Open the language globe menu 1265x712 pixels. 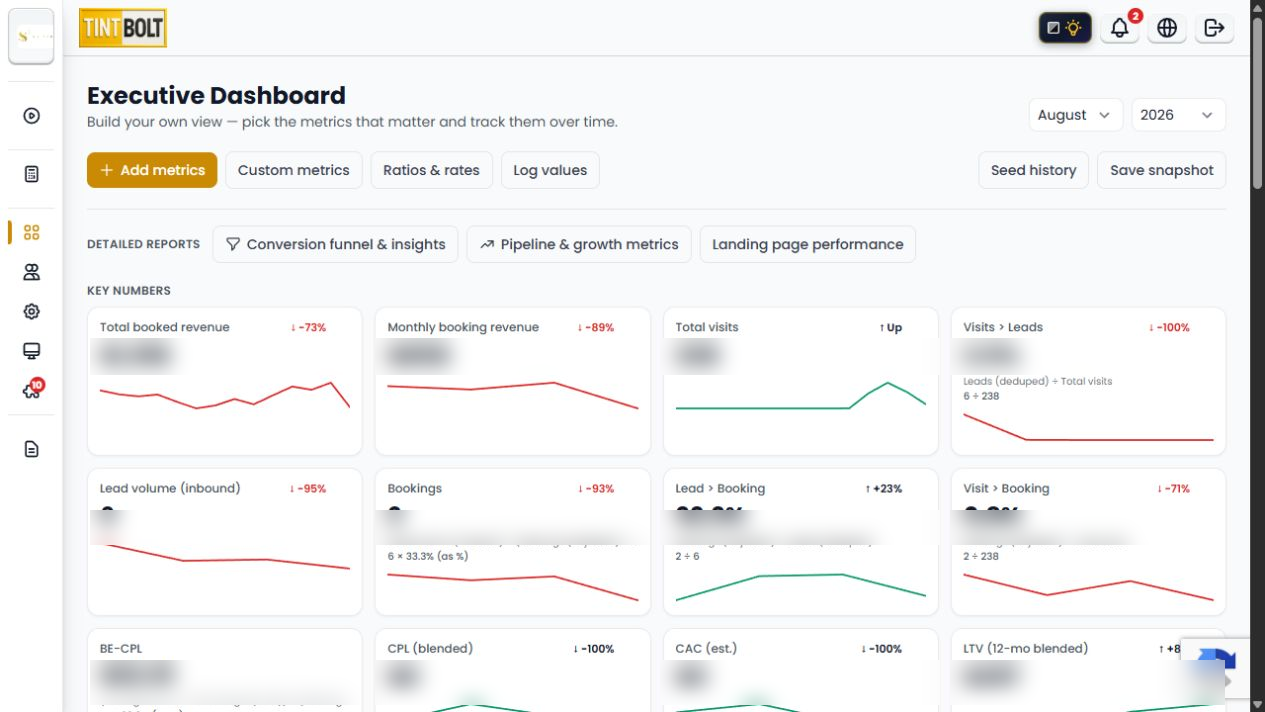click(1167, 28)
